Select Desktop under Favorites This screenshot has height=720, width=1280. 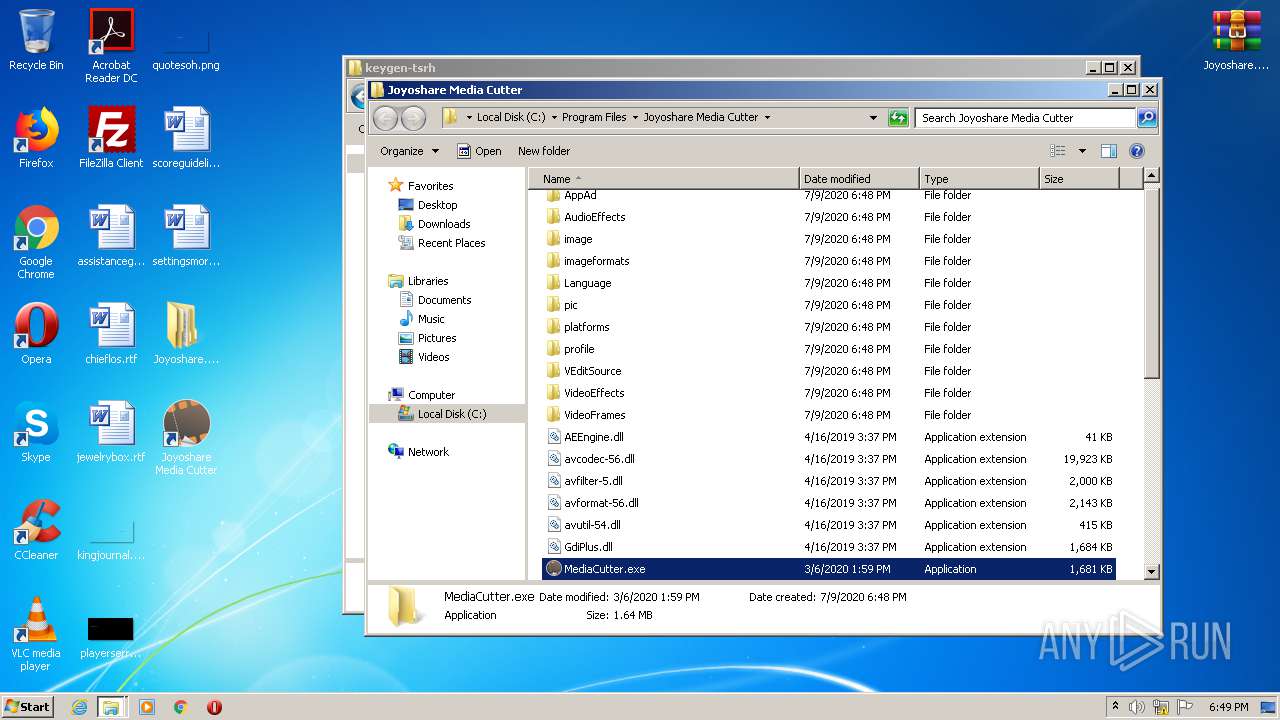[x=437, y=205]
